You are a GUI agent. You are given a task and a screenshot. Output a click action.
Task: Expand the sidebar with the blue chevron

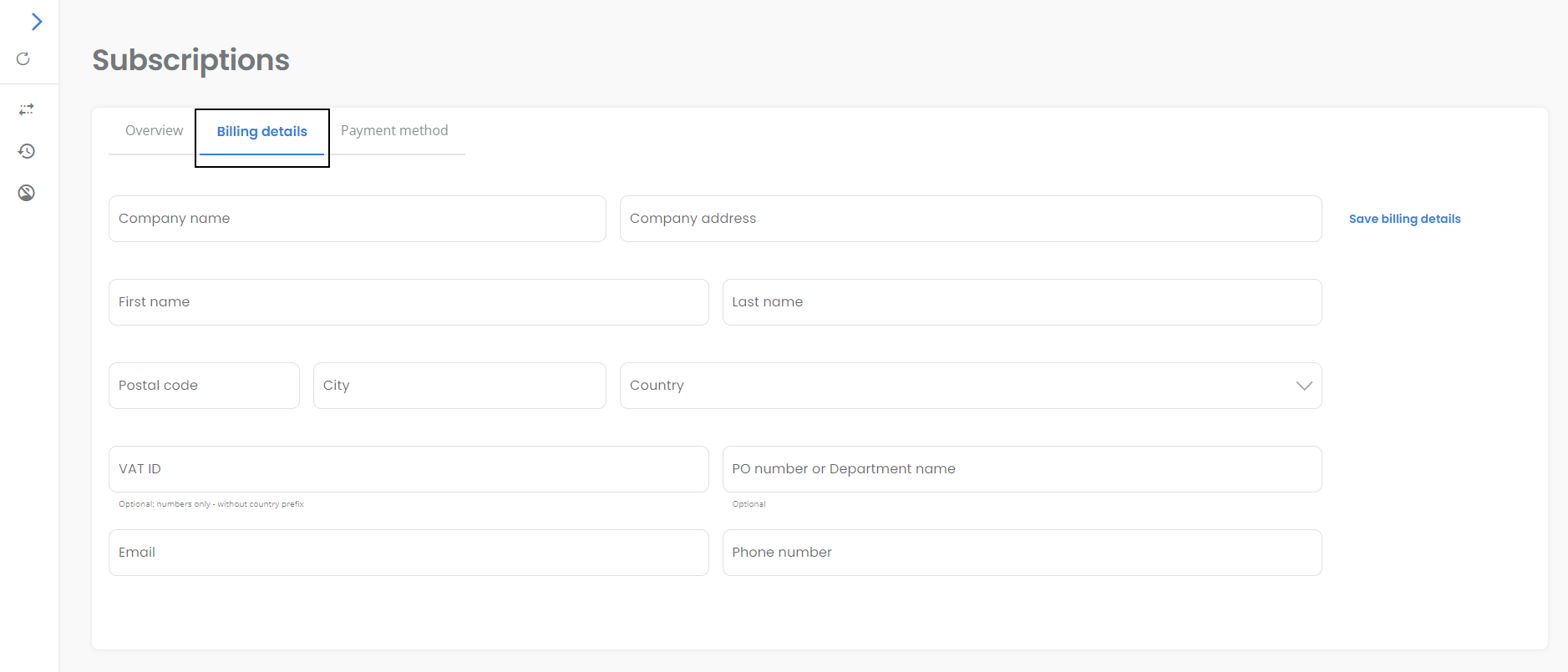pyautogui.click(x=36, y=22)
